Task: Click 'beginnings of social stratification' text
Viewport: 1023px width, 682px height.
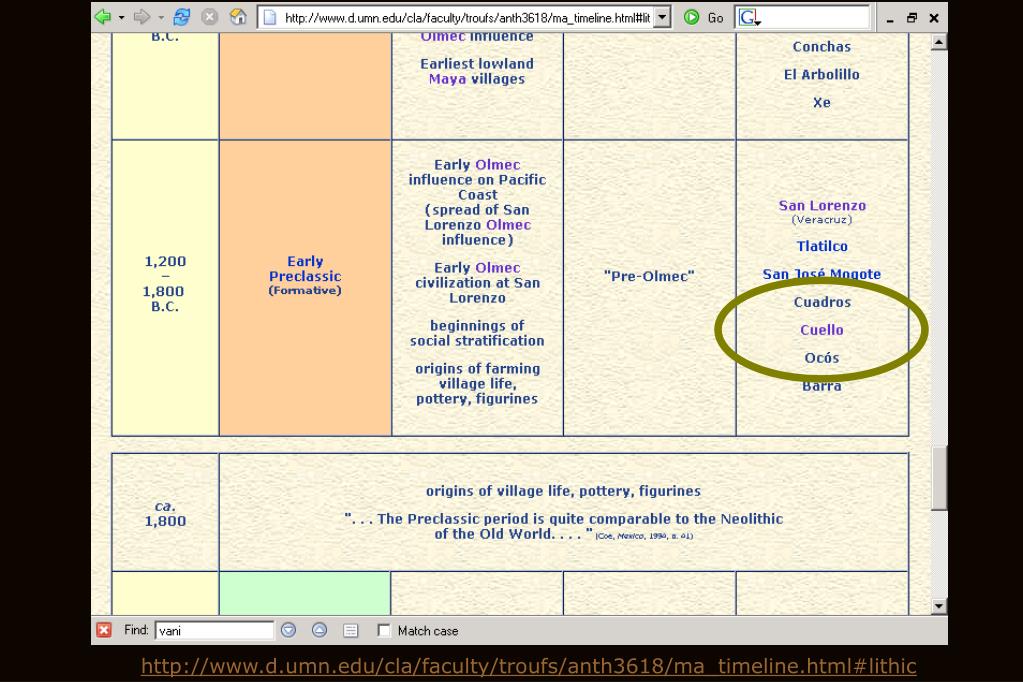Action: tap(477, 333)
